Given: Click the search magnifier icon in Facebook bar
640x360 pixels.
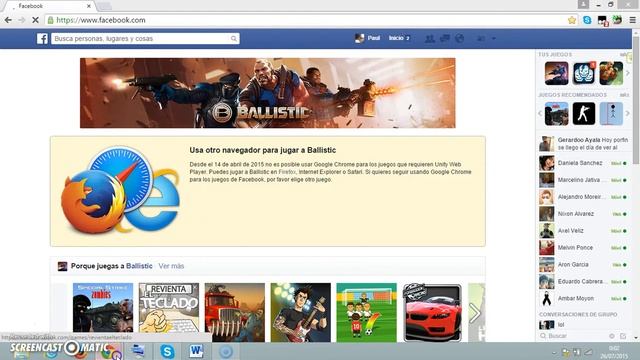Looking at the screenshot, I should (x=233, y=38).
